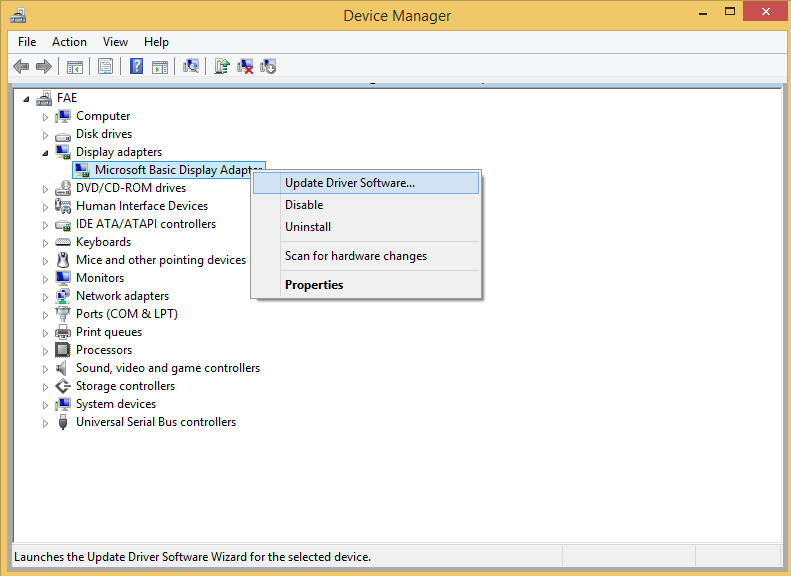This screenshot has height=576, width=791.
Task: Collapse the FAE root node
Action: (x=26, y=99)
